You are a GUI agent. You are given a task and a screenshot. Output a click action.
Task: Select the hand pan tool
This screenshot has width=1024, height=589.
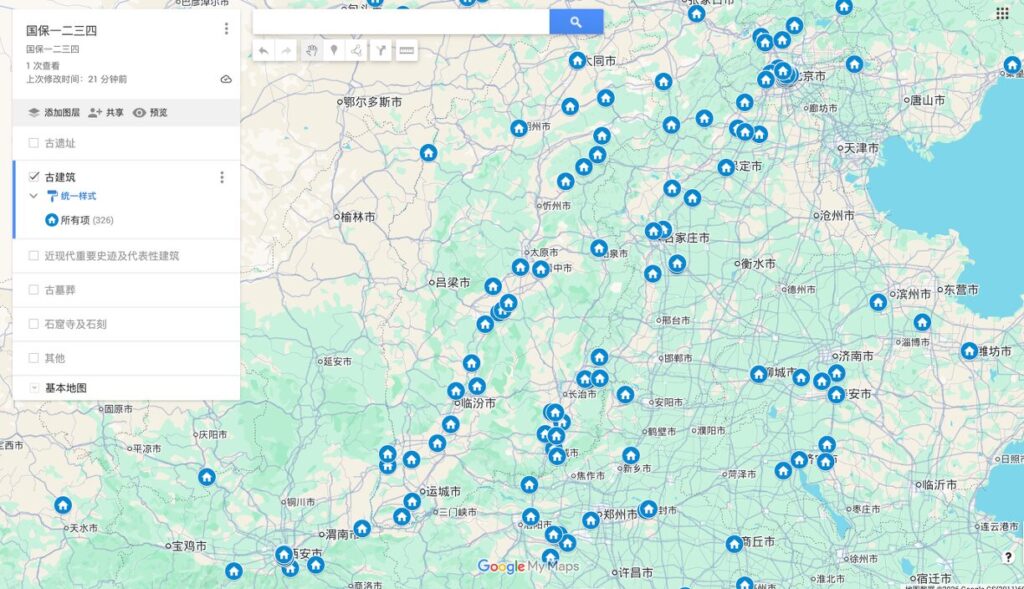coord(311,50)
